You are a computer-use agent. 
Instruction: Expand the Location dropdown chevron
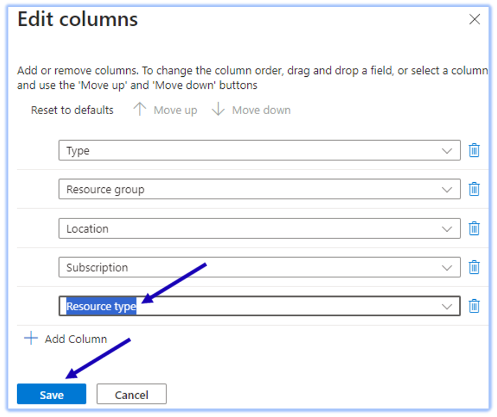click(x=447, y=229)
